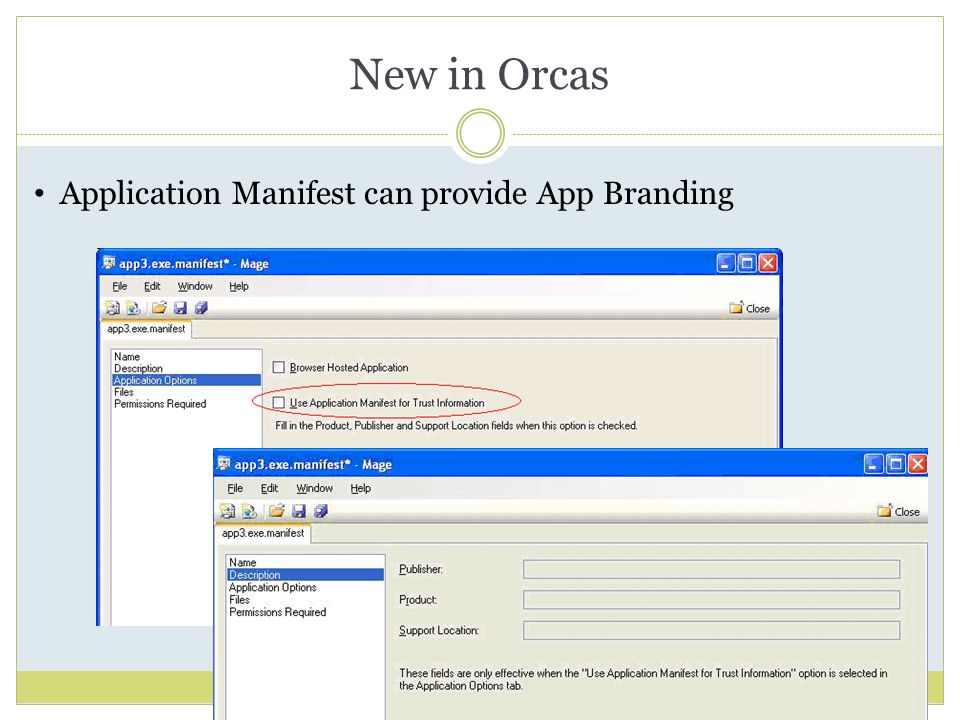Close the back Mage window with red X
Image resolution: width=960 pixels, height=720 pixels.
point(768,263)
